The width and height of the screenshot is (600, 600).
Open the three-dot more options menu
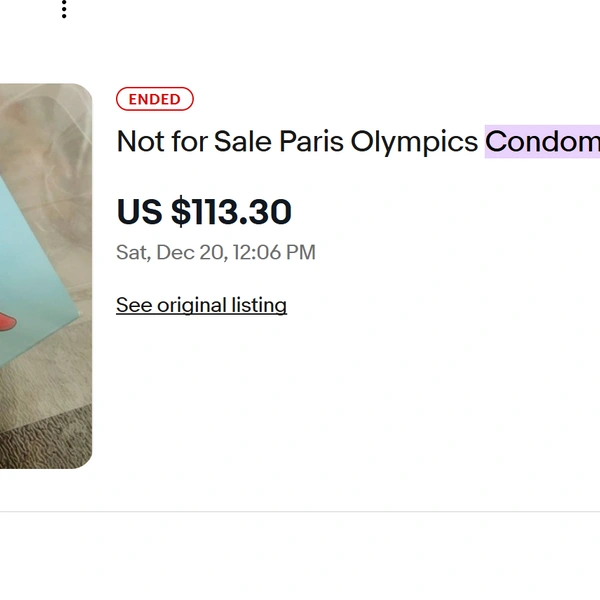pyautogui.click(x=64, y=10)
